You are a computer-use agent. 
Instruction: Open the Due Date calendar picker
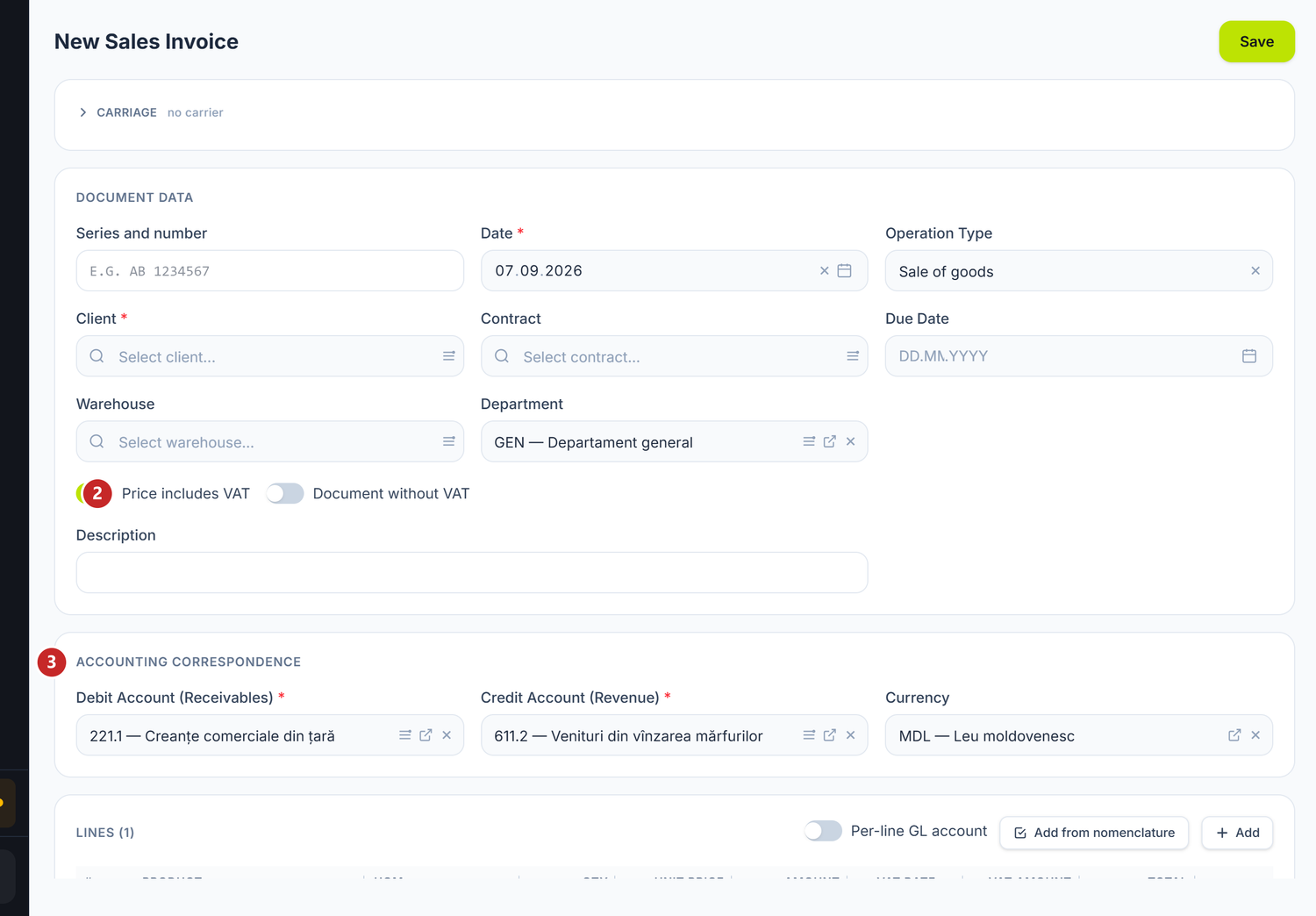click(x=1249, y=356)
